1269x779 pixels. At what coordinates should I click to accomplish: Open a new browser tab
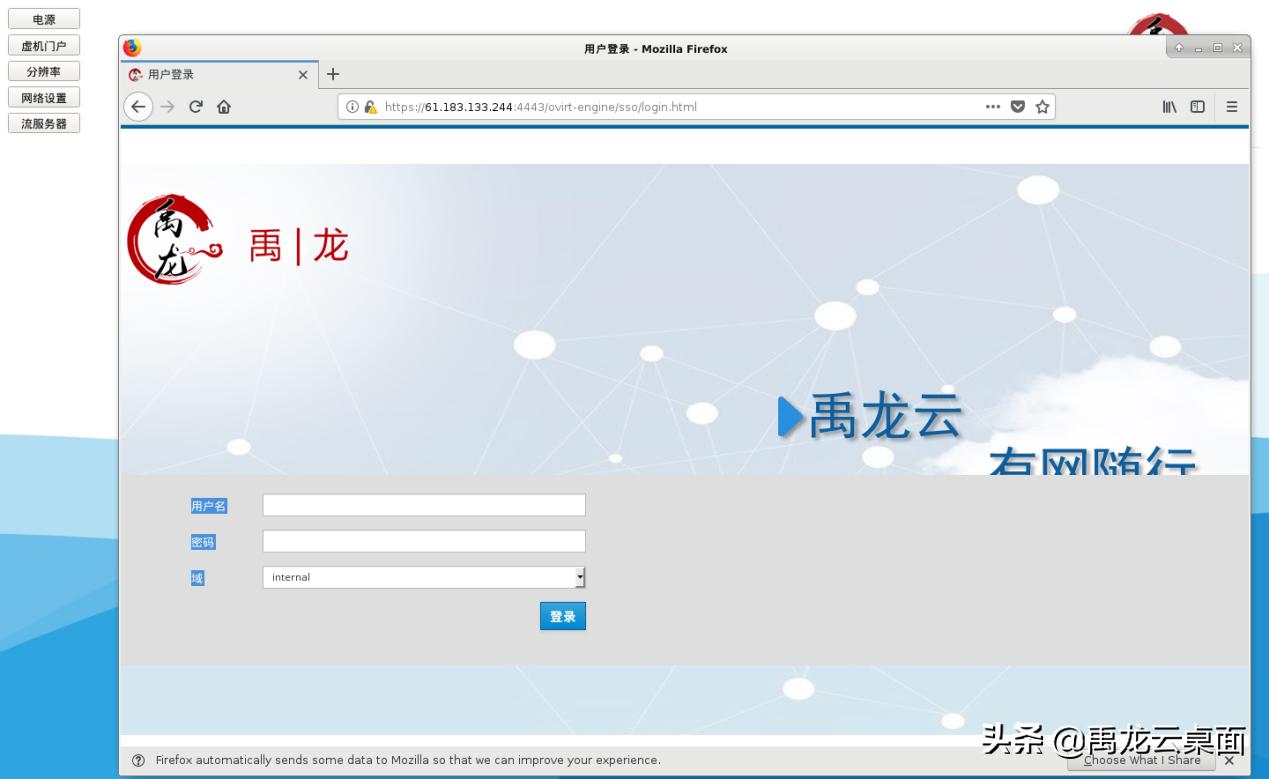[333, 73]
